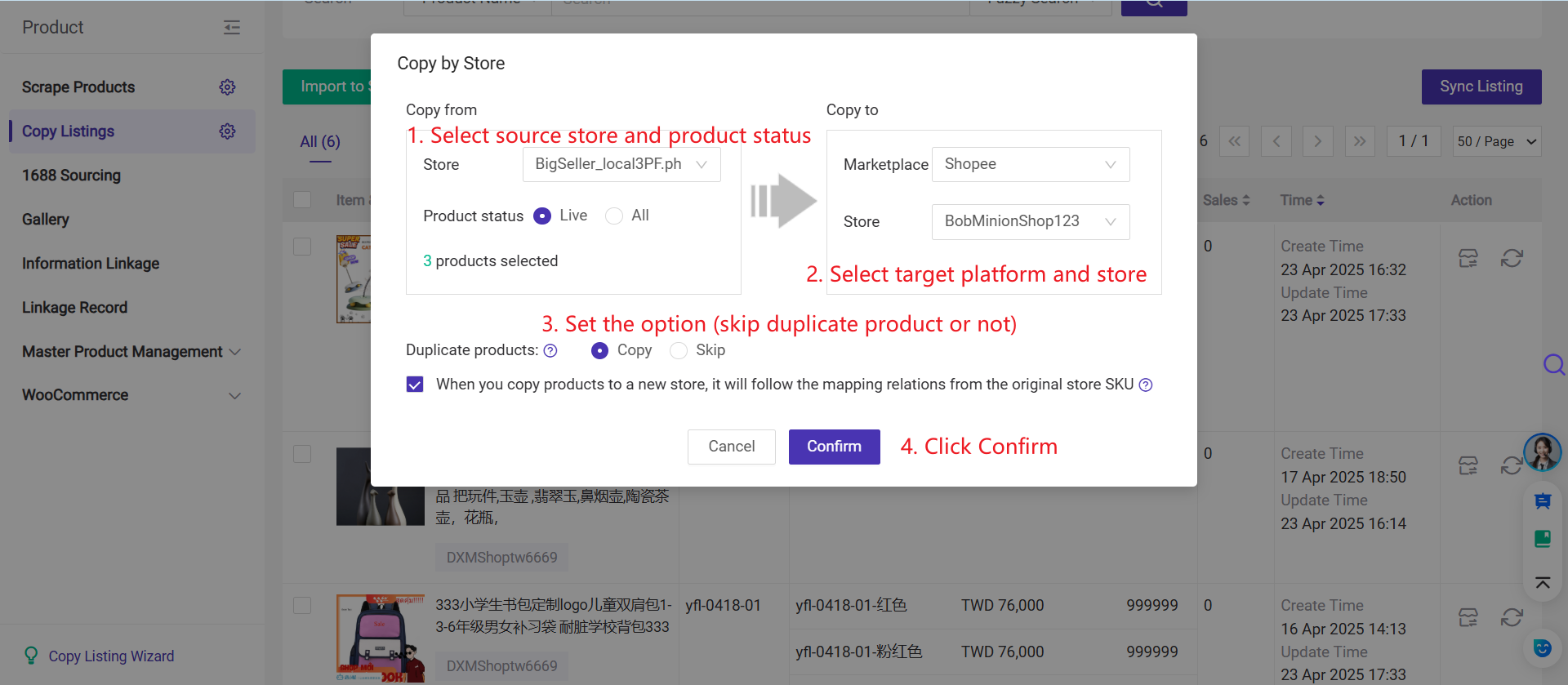This screenshot has height=685, width=1568.
Task: Click page number field 1 / 1
Action: 1414,141
